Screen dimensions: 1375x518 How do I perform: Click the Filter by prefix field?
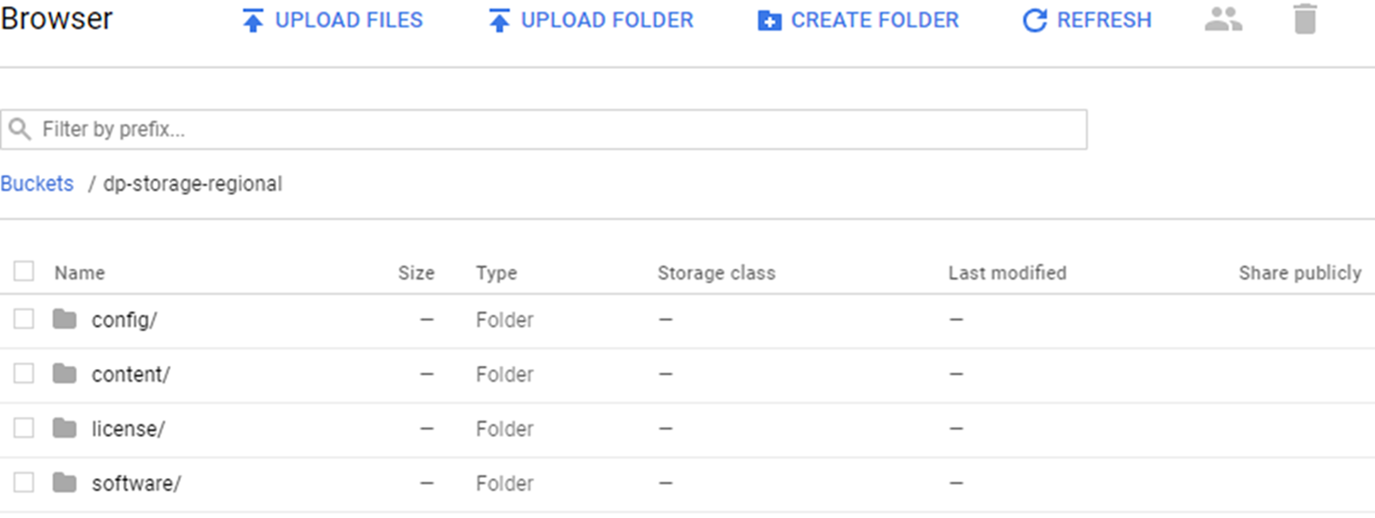pyautogui.click(x=560, y=130)
